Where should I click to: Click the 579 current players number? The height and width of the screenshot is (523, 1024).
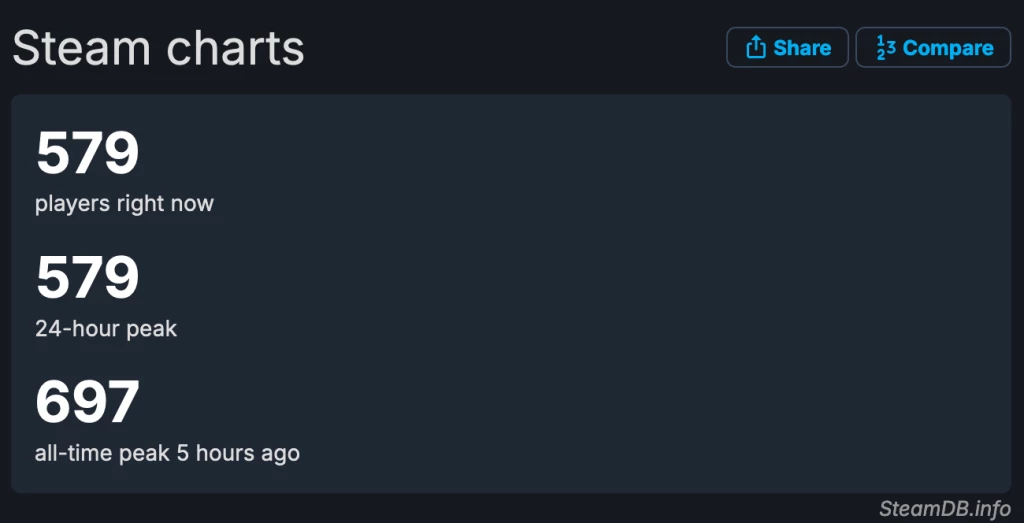click(88, 153)
